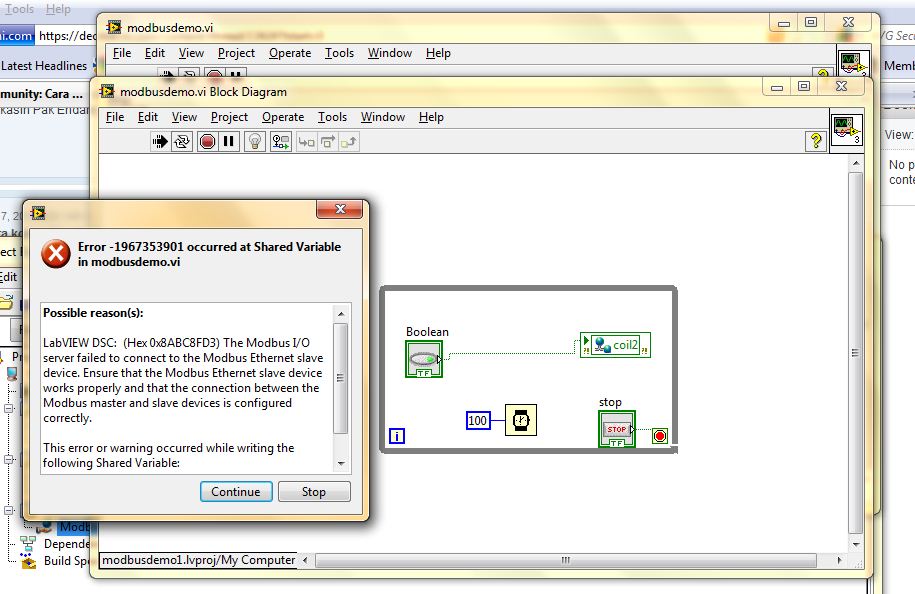Click the Boolean control terminal
Screen dimensions: 915x594
click(423, 359)
